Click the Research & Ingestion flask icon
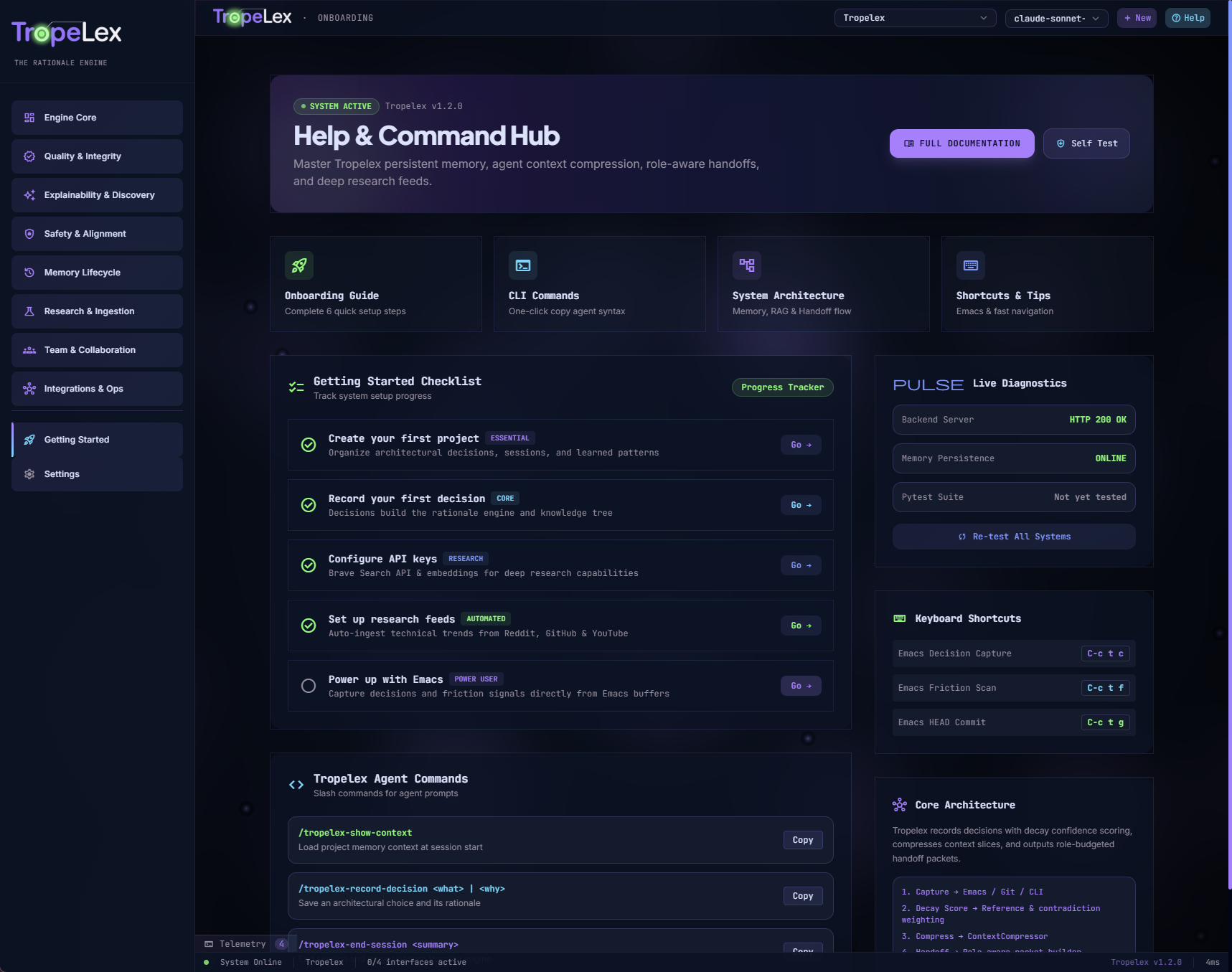1232x972 pixels. click(x=29, y=311)
